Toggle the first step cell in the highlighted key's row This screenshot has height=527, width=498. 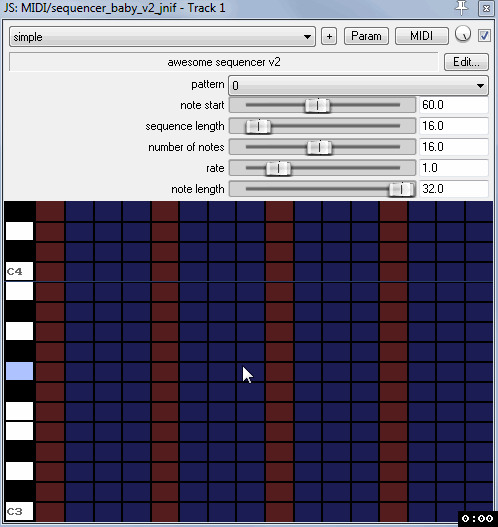coord(50,372)
